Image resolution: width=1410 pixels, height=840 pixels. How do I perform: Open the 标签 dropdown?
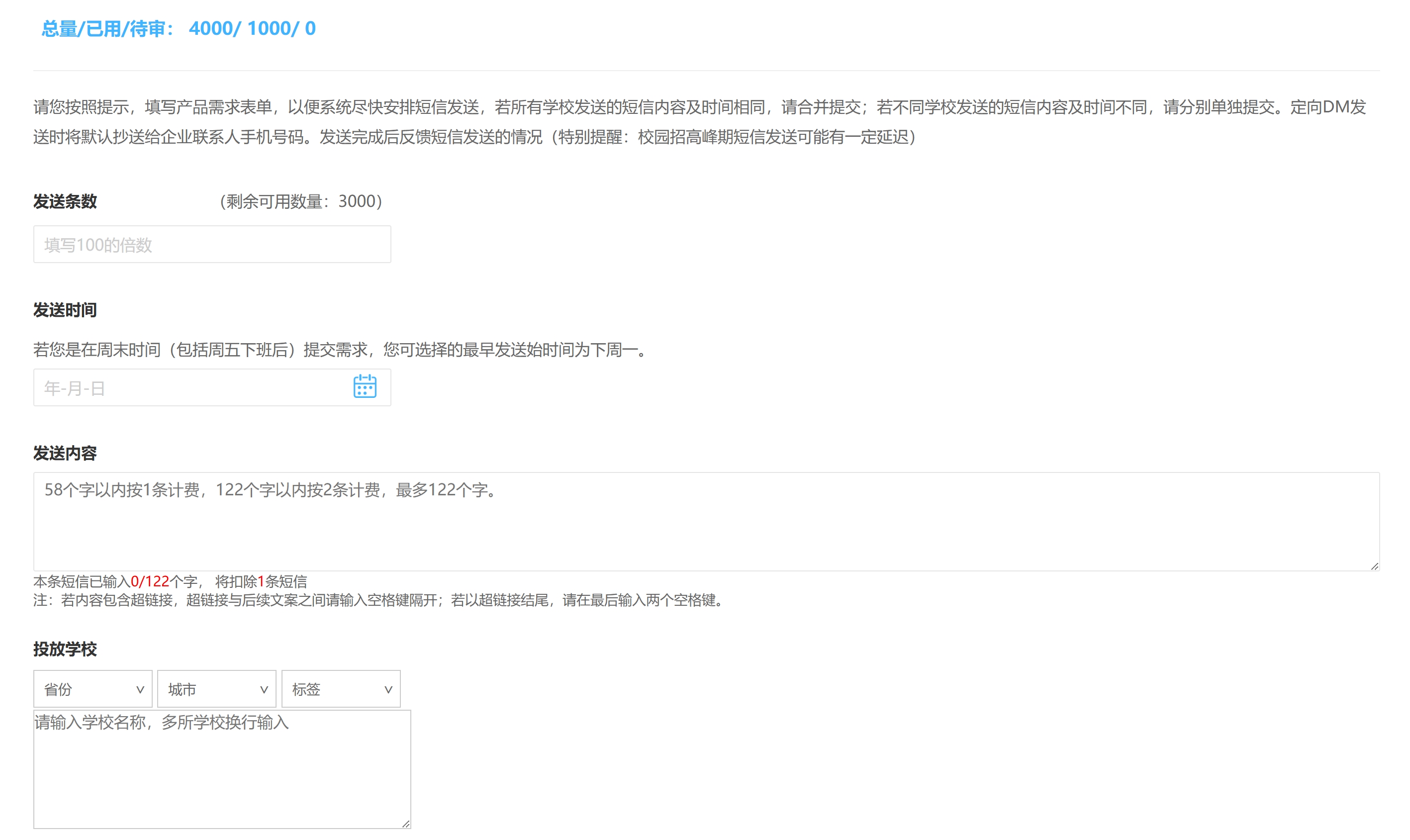coord(341,689)
